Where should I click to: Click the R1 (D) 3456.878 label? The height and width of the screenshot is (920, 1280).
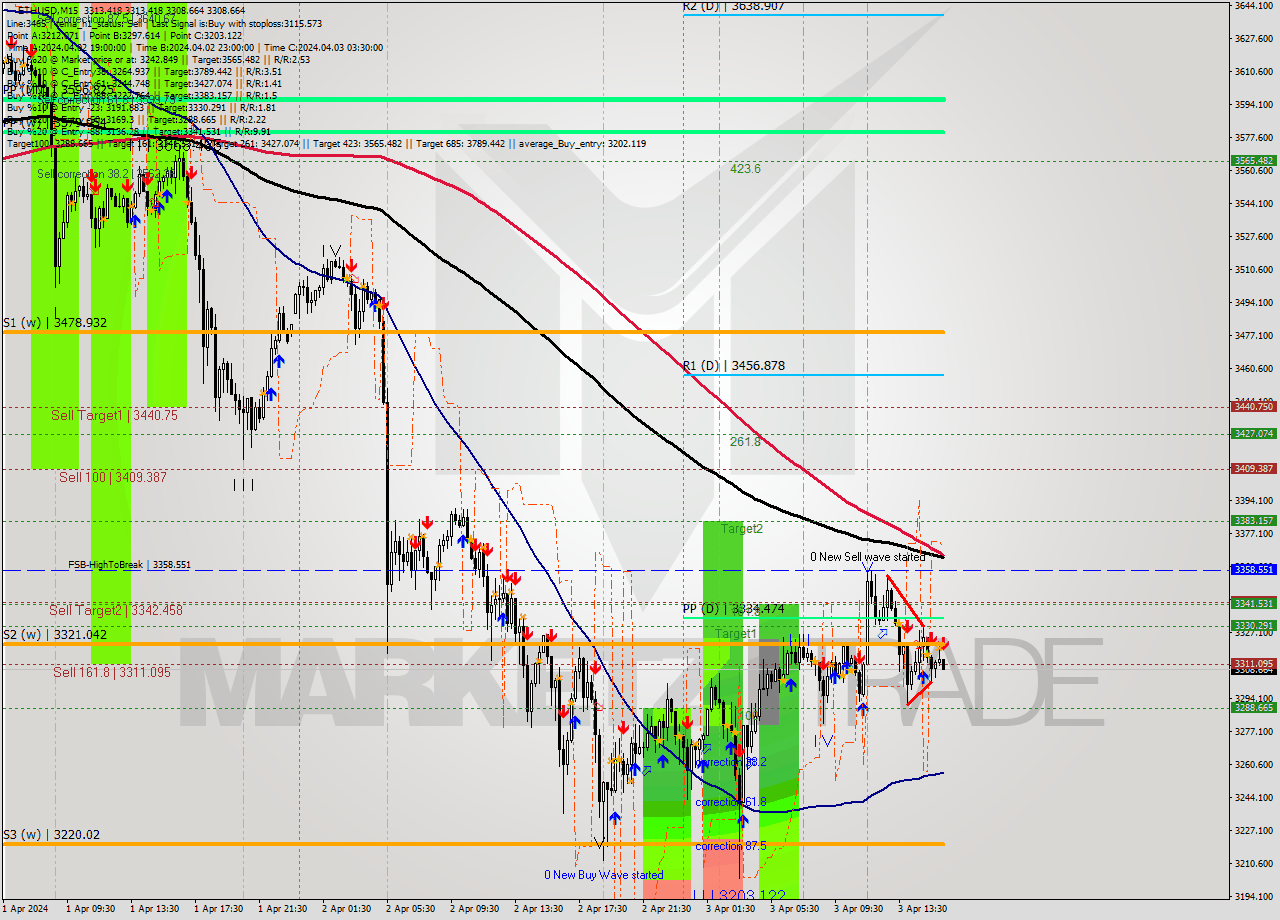pos(733,366)
